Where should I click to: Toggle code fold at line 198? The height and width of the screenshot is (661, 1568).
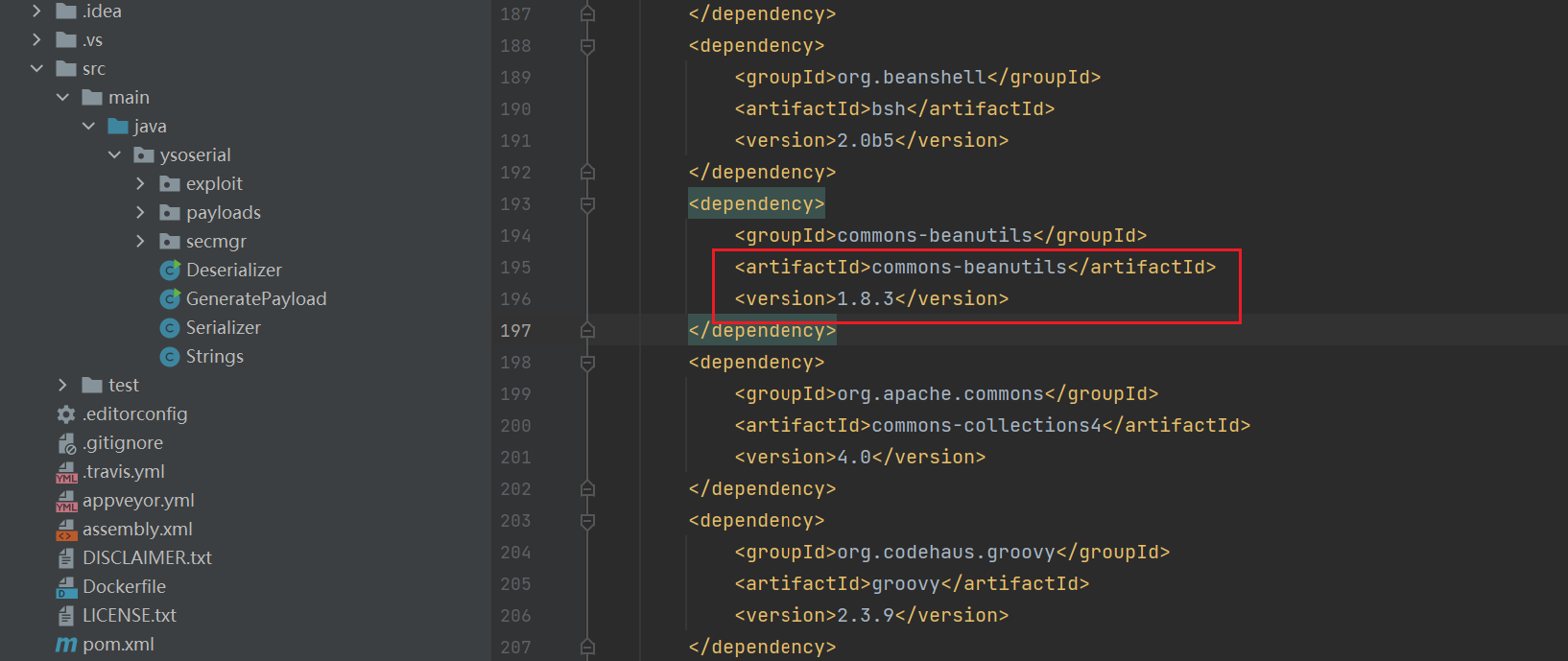[x=588, y=363]
